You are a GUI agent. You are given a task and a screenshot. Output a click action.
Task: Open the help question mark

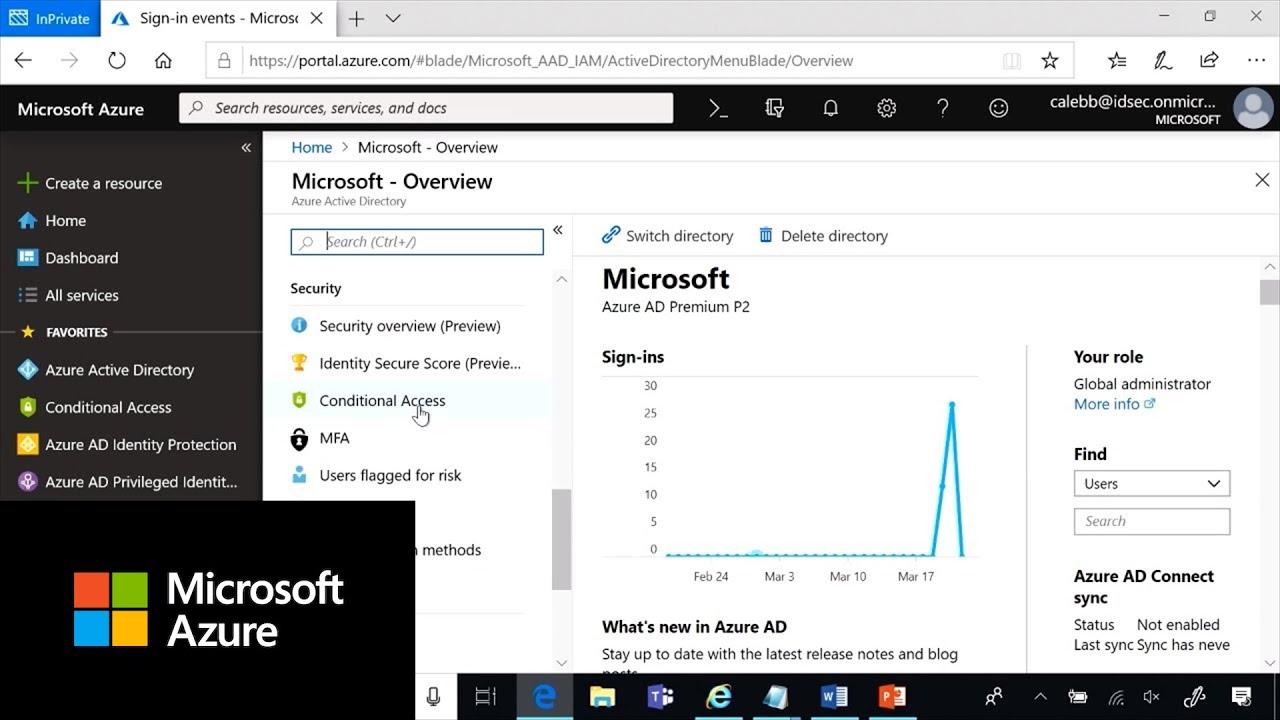coord(942,109)
